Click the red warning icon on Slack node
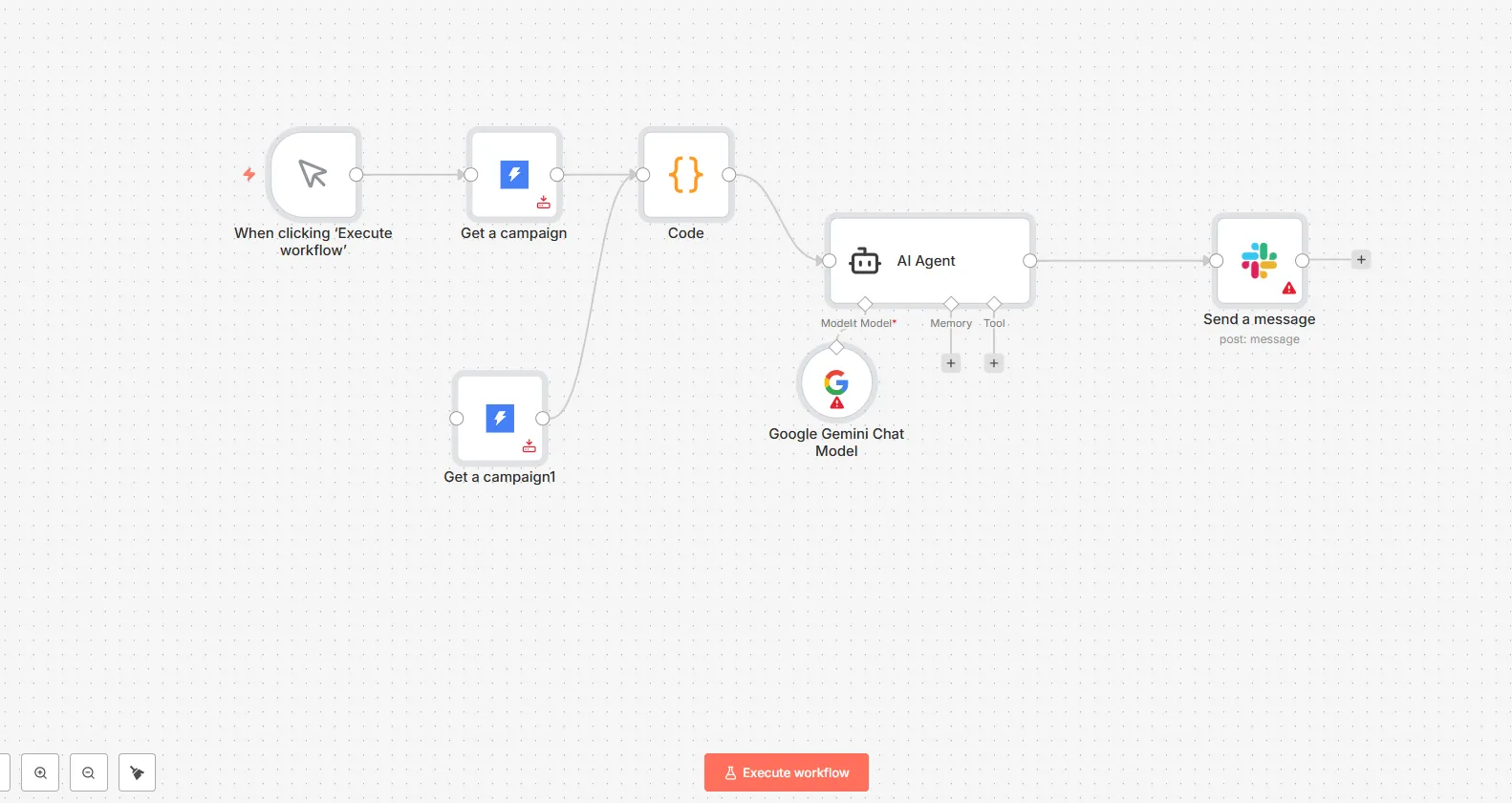This screenshot has height=803, width=1512. point(1289,288)
